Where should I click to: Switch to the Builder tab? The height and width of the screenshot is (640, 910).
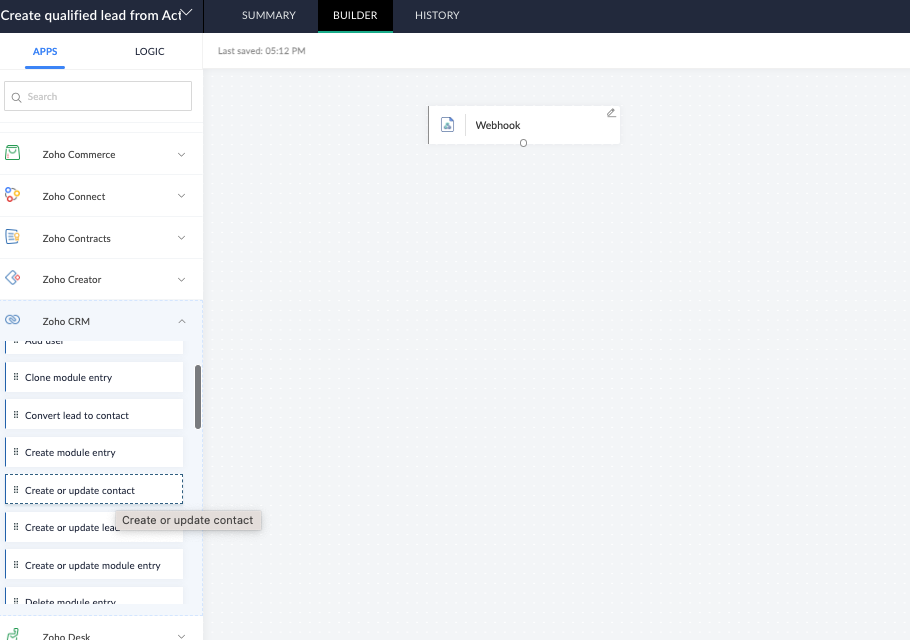tap(355, 16)
